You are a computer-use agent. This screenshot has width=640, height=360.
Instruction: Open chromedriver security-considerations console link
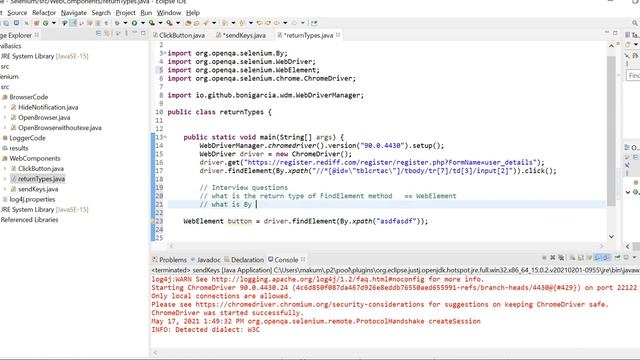click(x=310, y=304)
